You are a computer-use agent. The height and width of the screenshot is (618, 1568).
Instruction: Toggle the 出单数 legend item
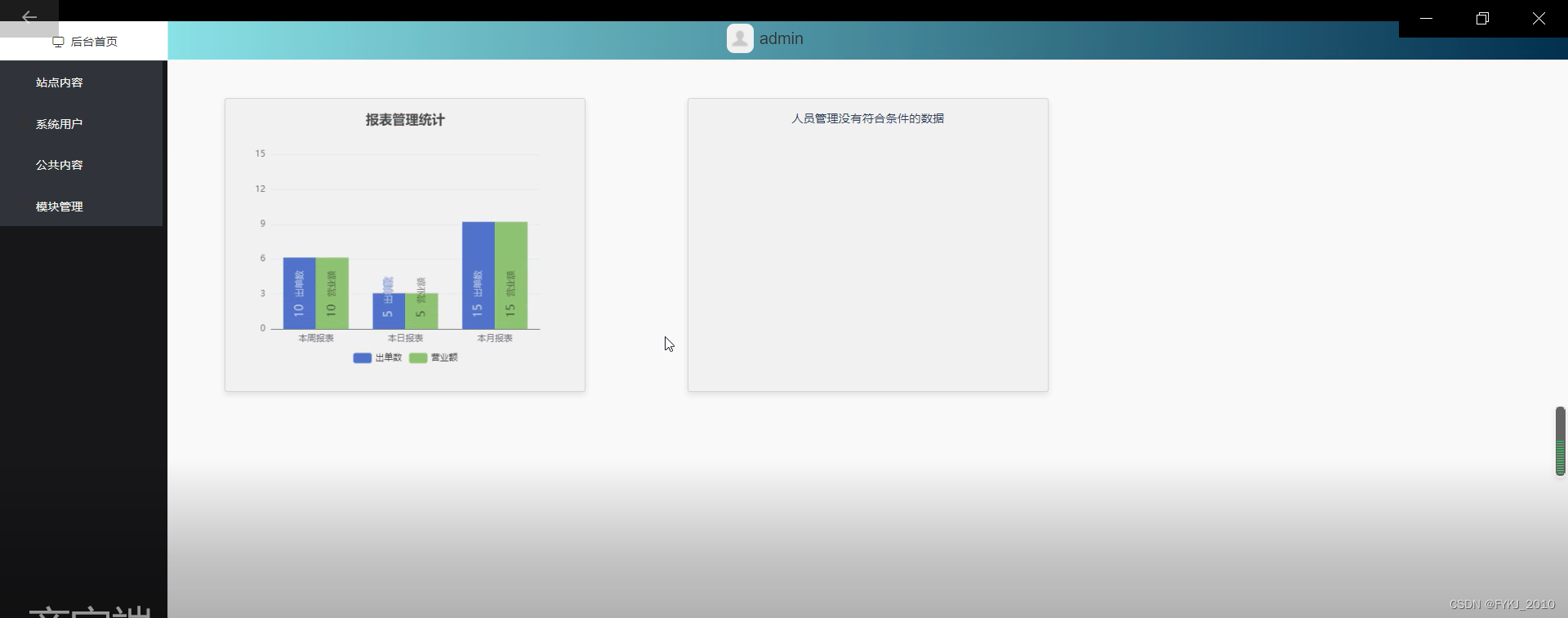[377, 358]
